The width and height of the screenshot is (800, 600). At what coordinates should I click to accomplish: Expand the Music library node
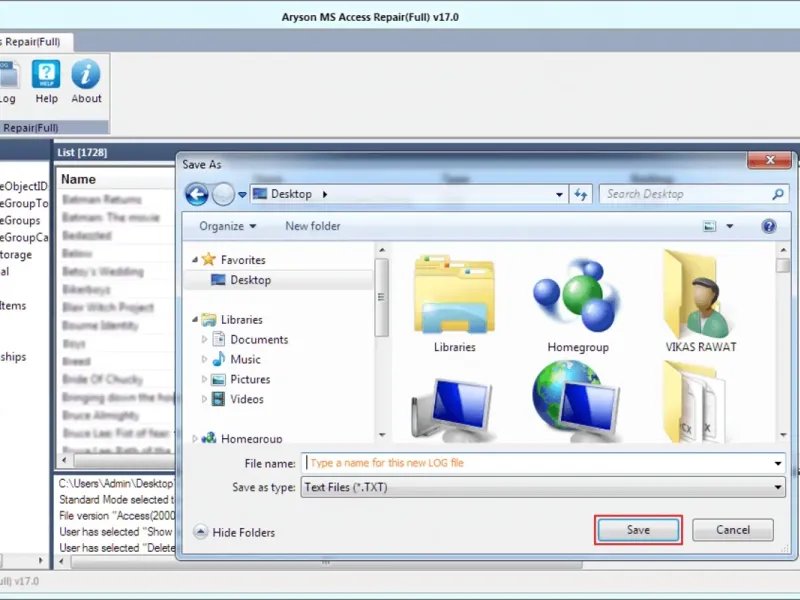coord(204,359)
